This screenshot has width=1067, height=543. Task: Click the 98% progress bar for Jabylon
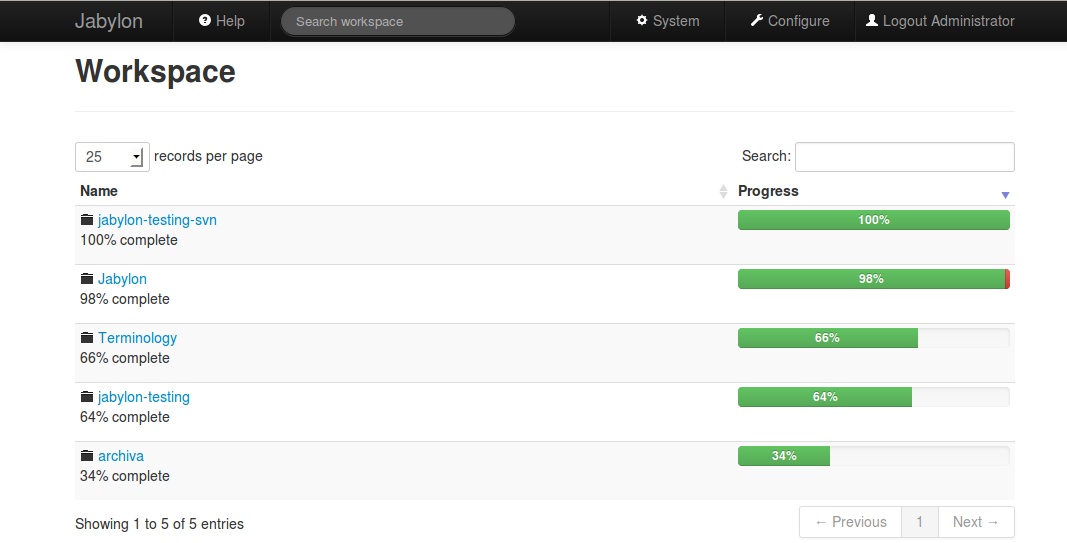click(x=873, y=279)
